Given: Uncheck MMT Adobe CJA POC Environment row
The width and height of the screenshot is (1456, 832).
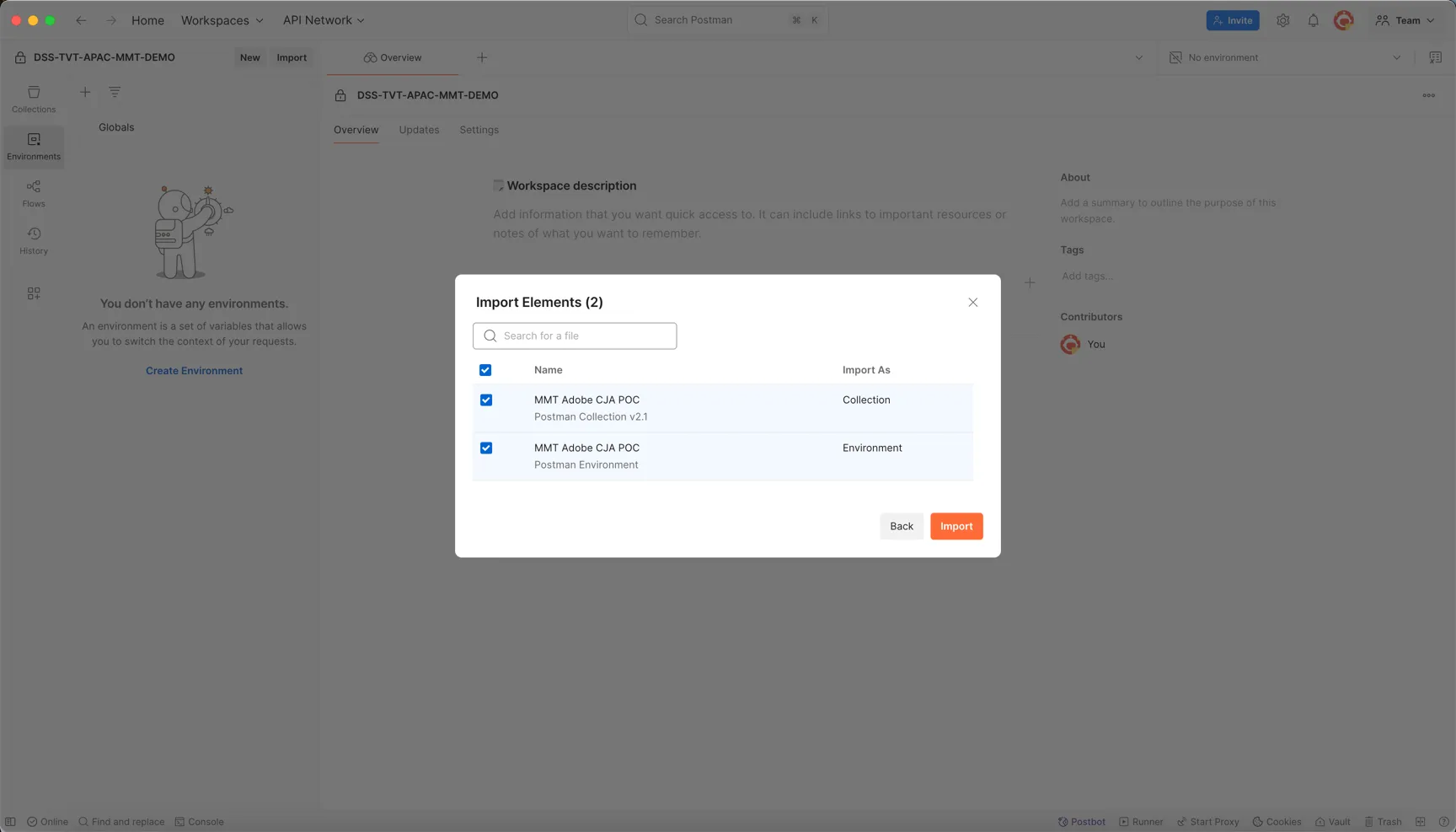Looking at the screenshot, I should [486, 448].
